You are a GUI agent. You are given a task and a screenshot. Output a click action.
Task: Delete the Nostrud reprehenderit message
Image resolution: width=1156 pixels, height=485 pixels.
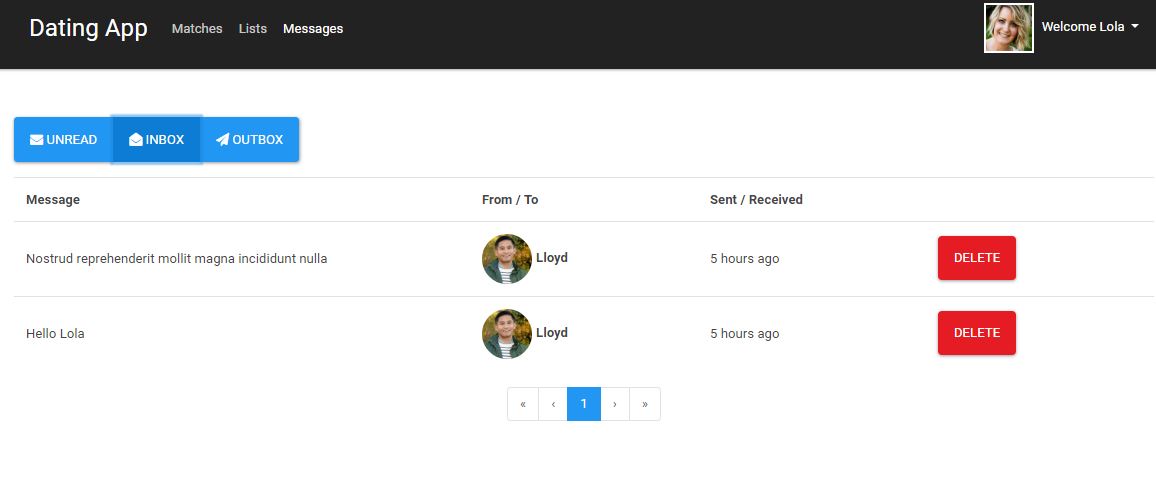977,258
